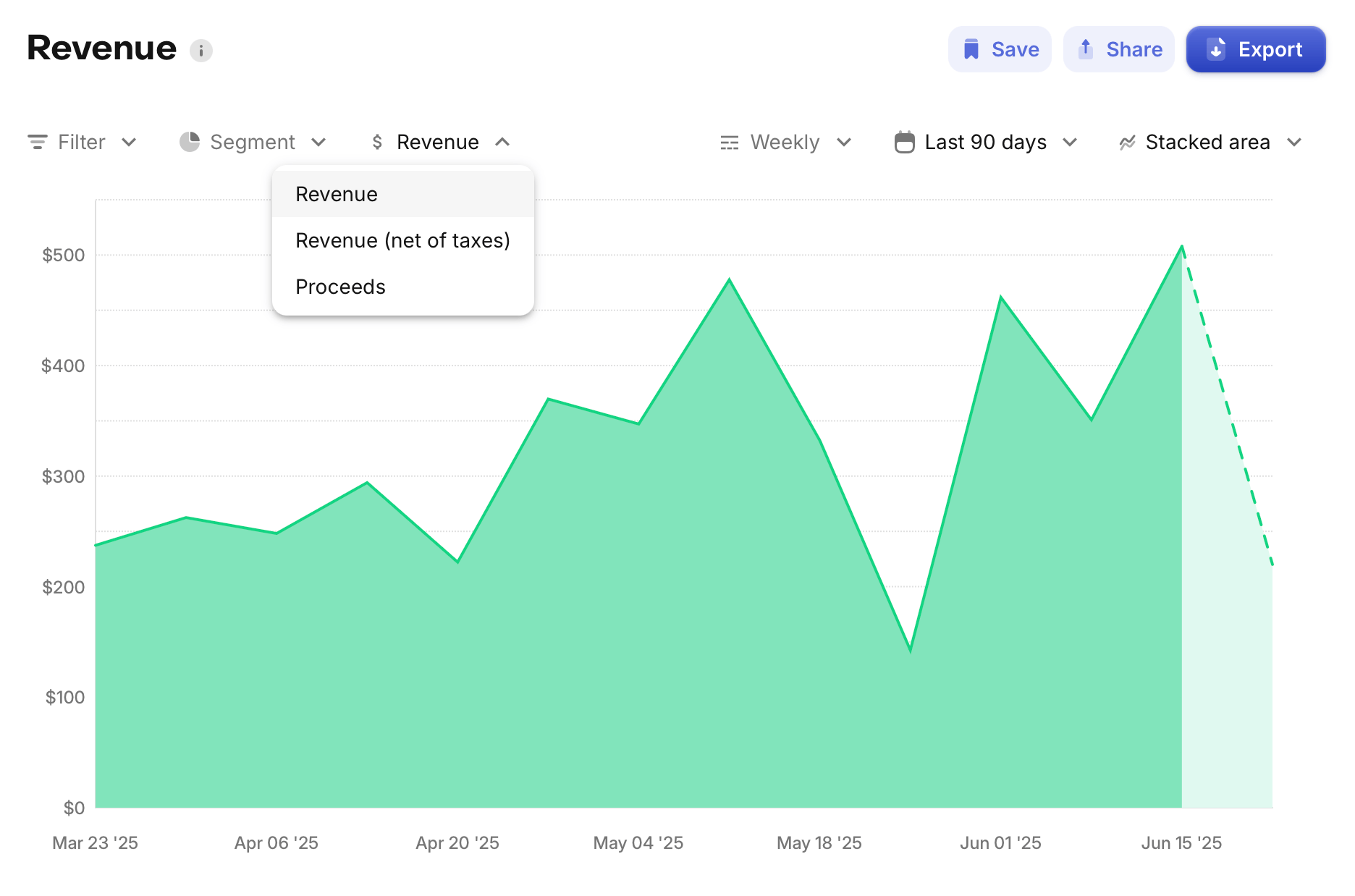Click the Segment pie chart icon
The width and height of the screenshot is (1355, 896).
click(189, 142)
